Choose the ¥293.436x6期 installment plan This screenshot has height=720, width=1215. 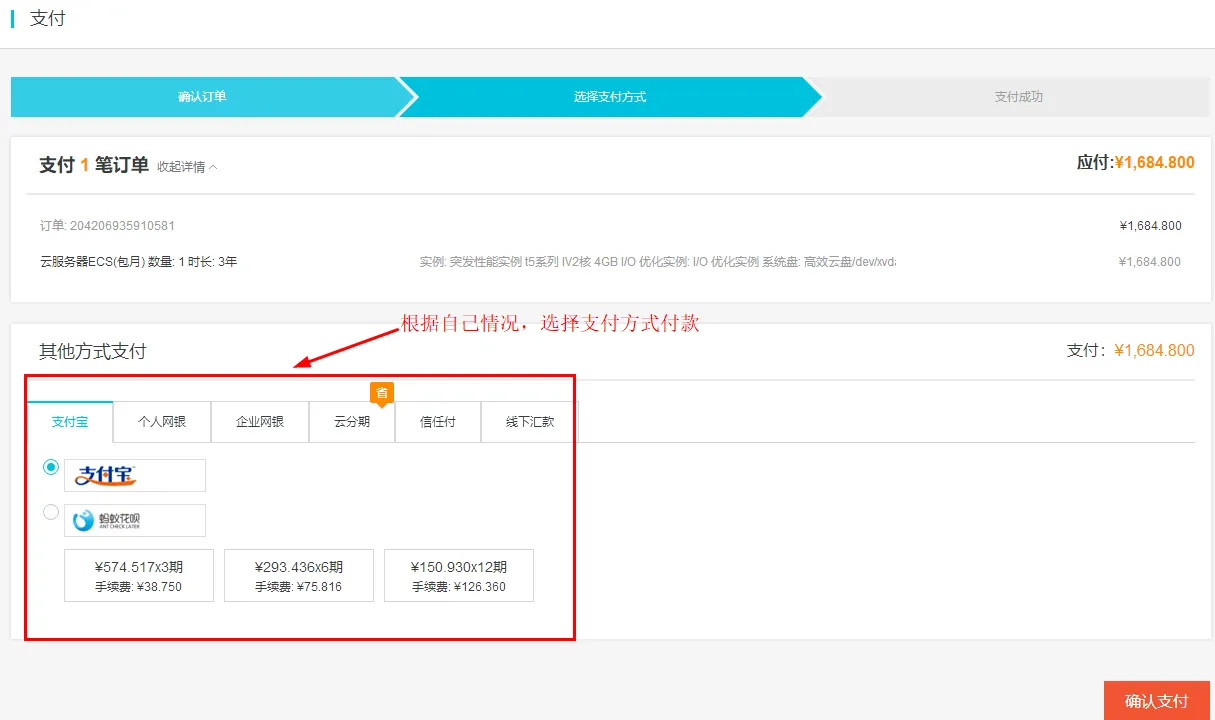click(299, 575)
